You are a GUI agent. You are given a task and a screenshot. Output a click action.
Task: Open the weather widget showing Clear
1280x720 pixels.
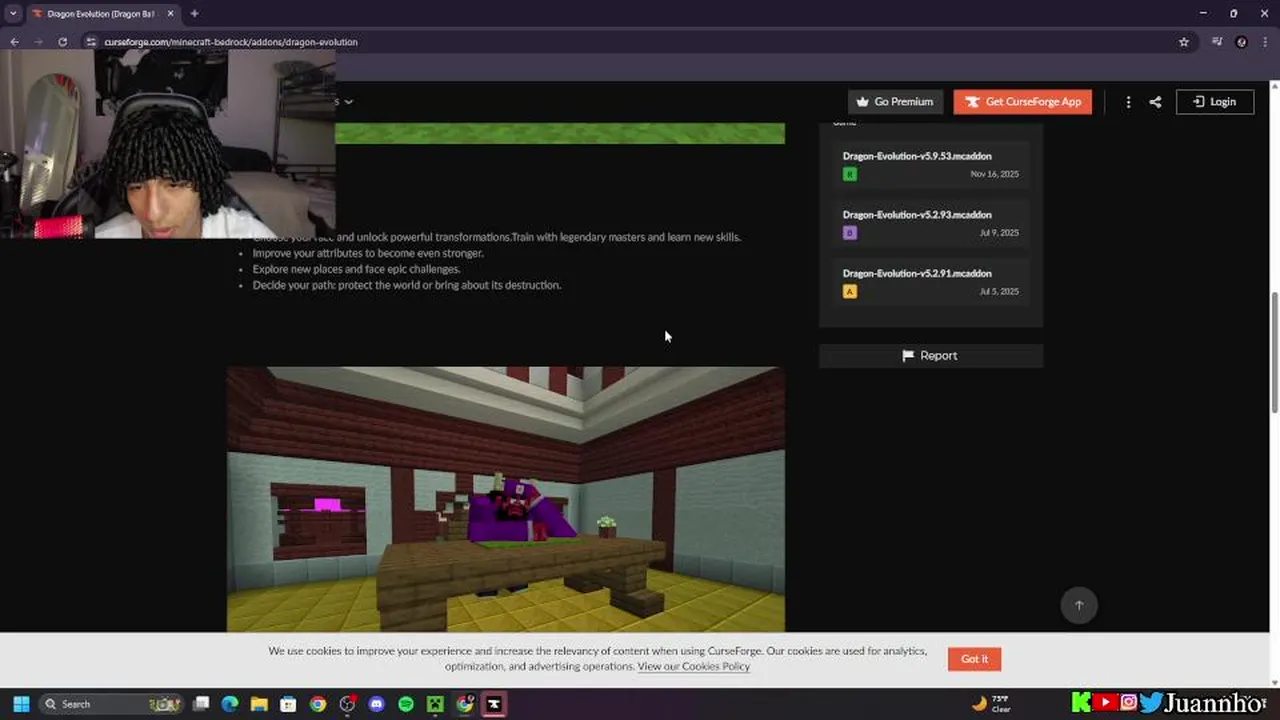point(991,704)
